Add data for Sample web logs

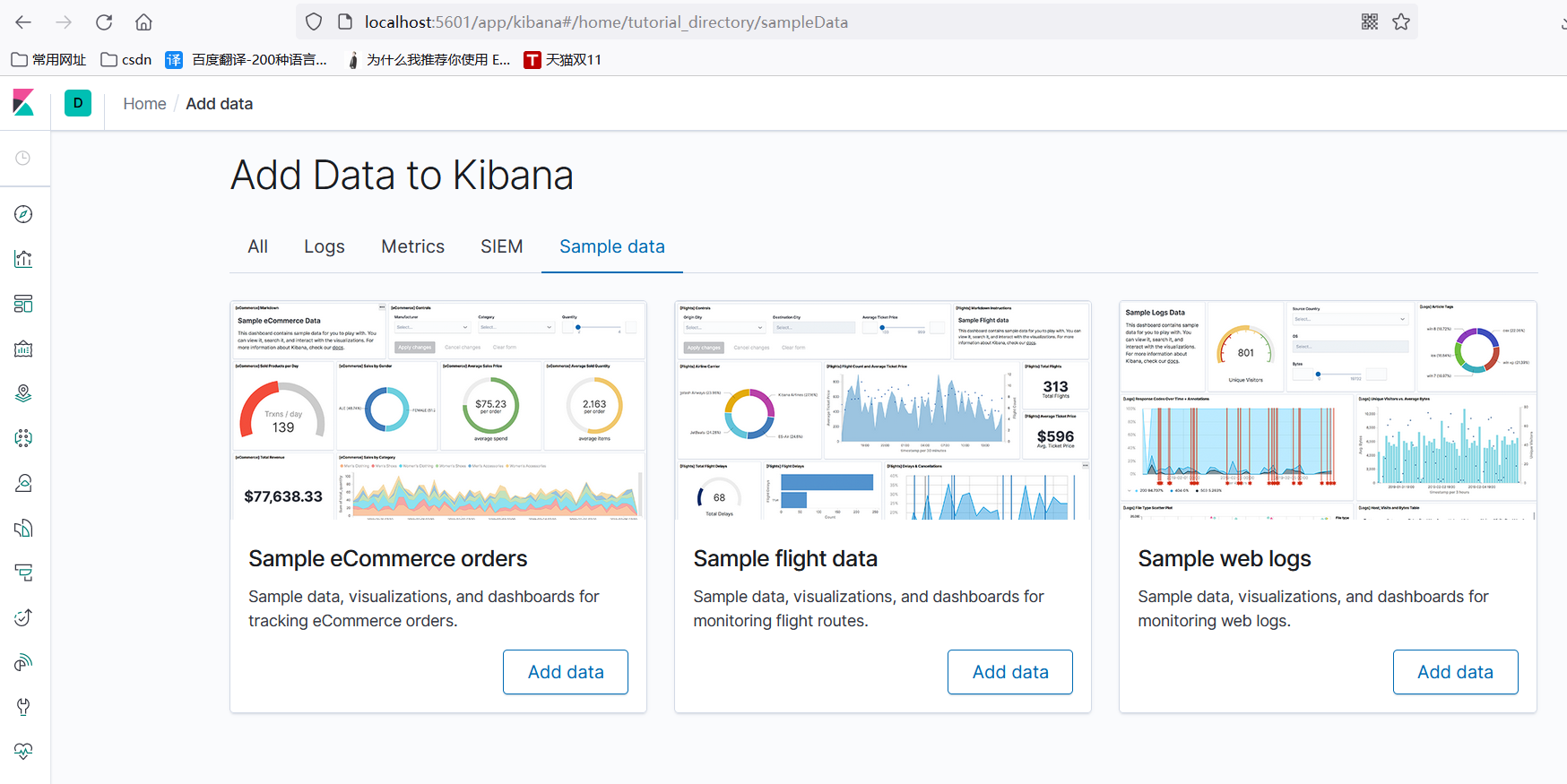1456,672
